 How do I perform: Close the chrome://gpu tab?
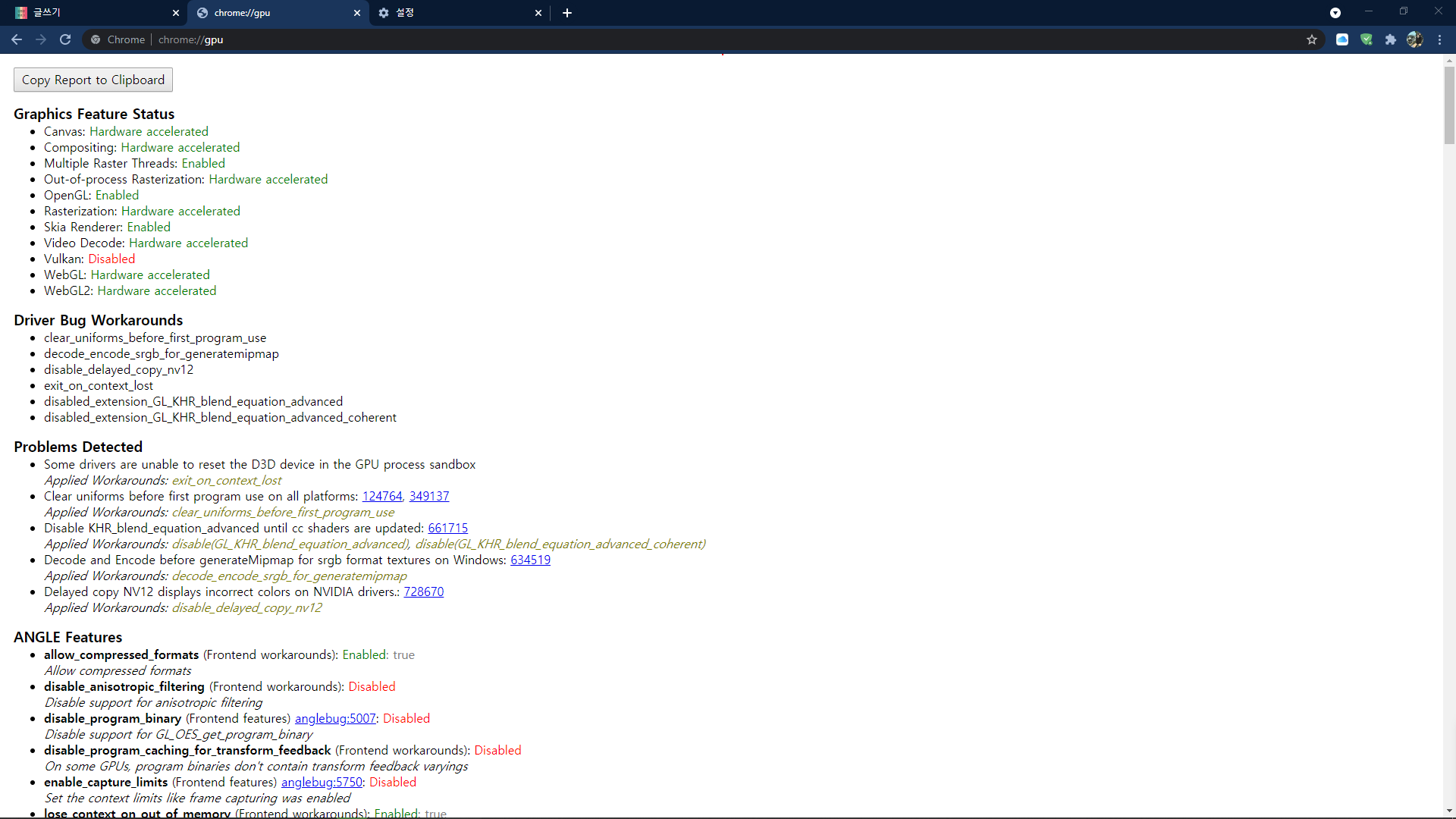click(357, 13)
